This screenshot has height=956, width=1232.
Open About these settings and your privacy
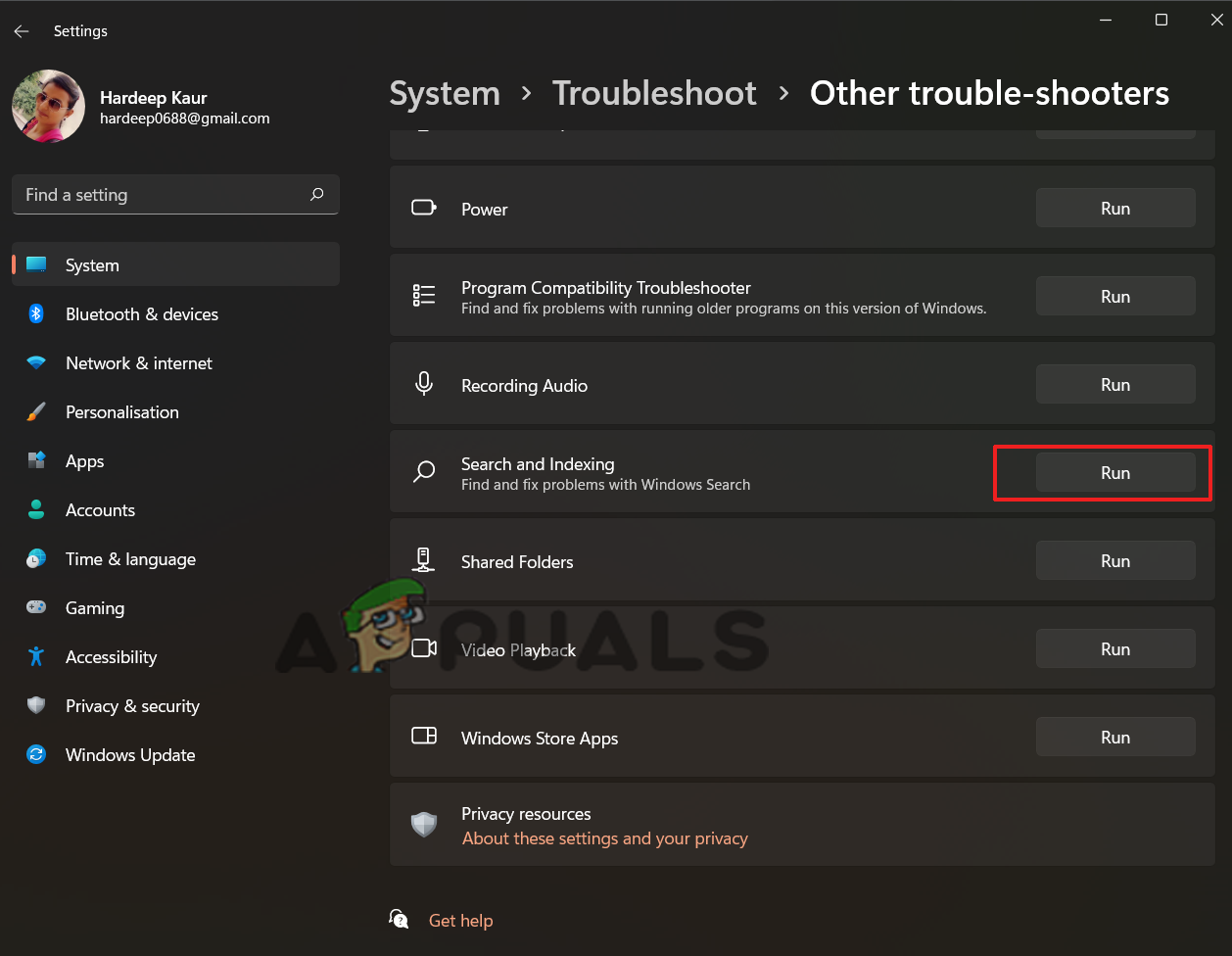tap(604, 838)
